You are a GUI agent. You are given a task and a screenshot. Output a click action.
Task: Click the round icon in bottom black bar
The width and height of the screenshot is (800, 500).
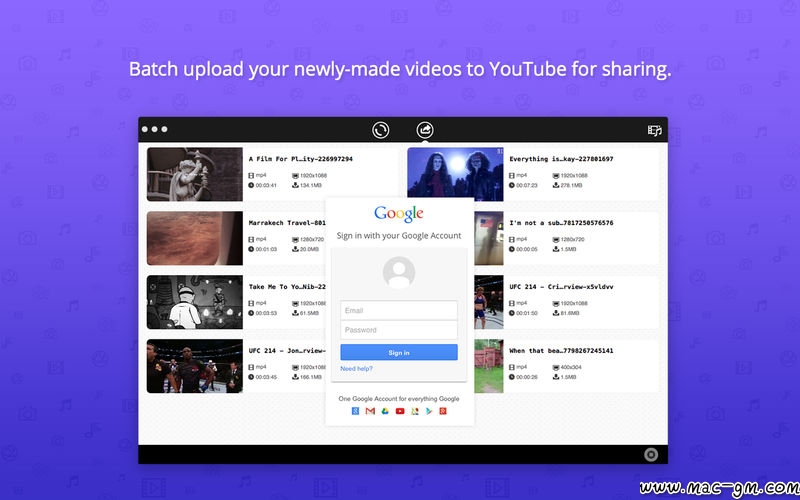coord(651,454)
